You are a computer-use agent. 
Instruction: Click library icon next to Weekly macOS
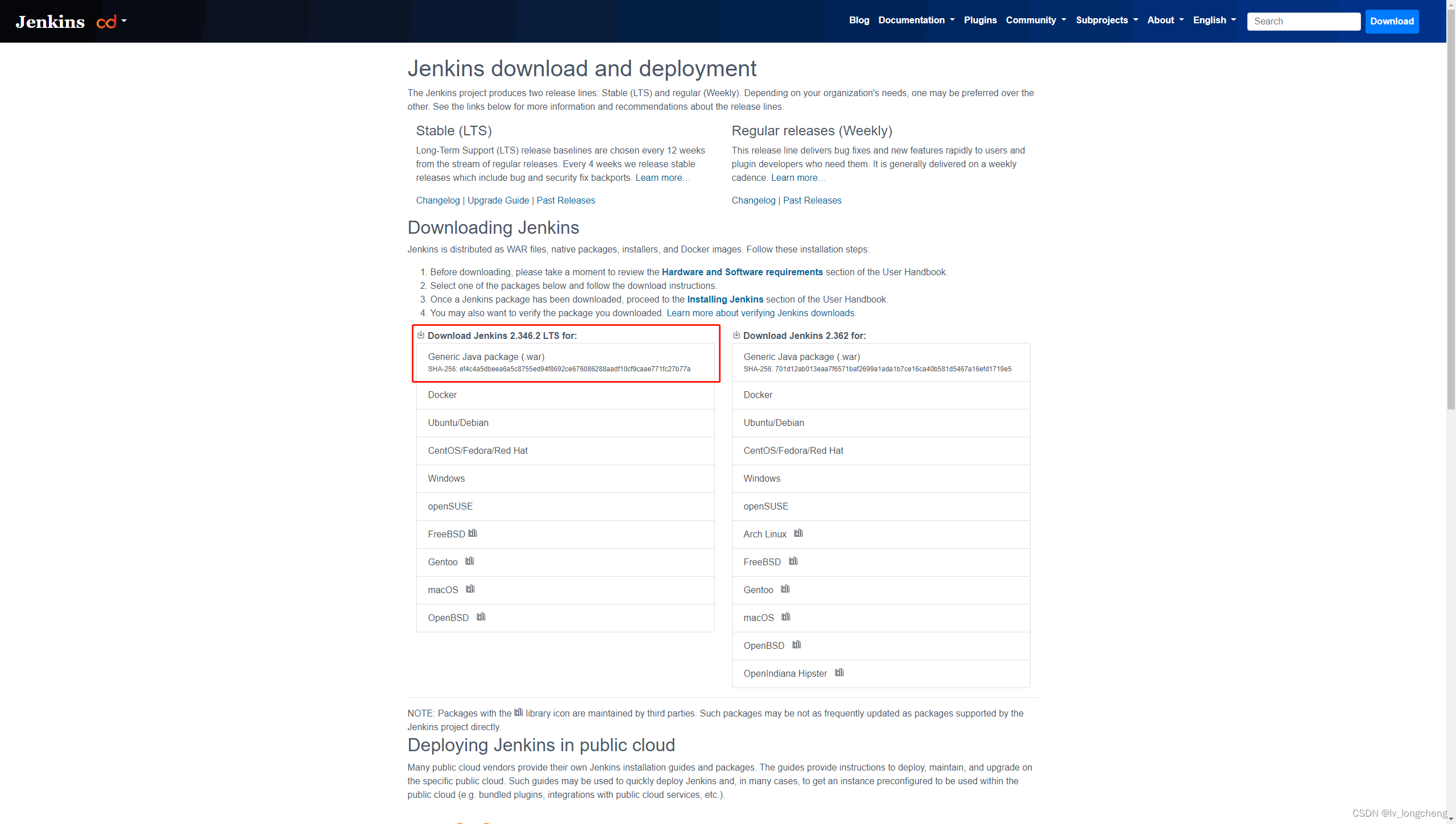(786, 617)
